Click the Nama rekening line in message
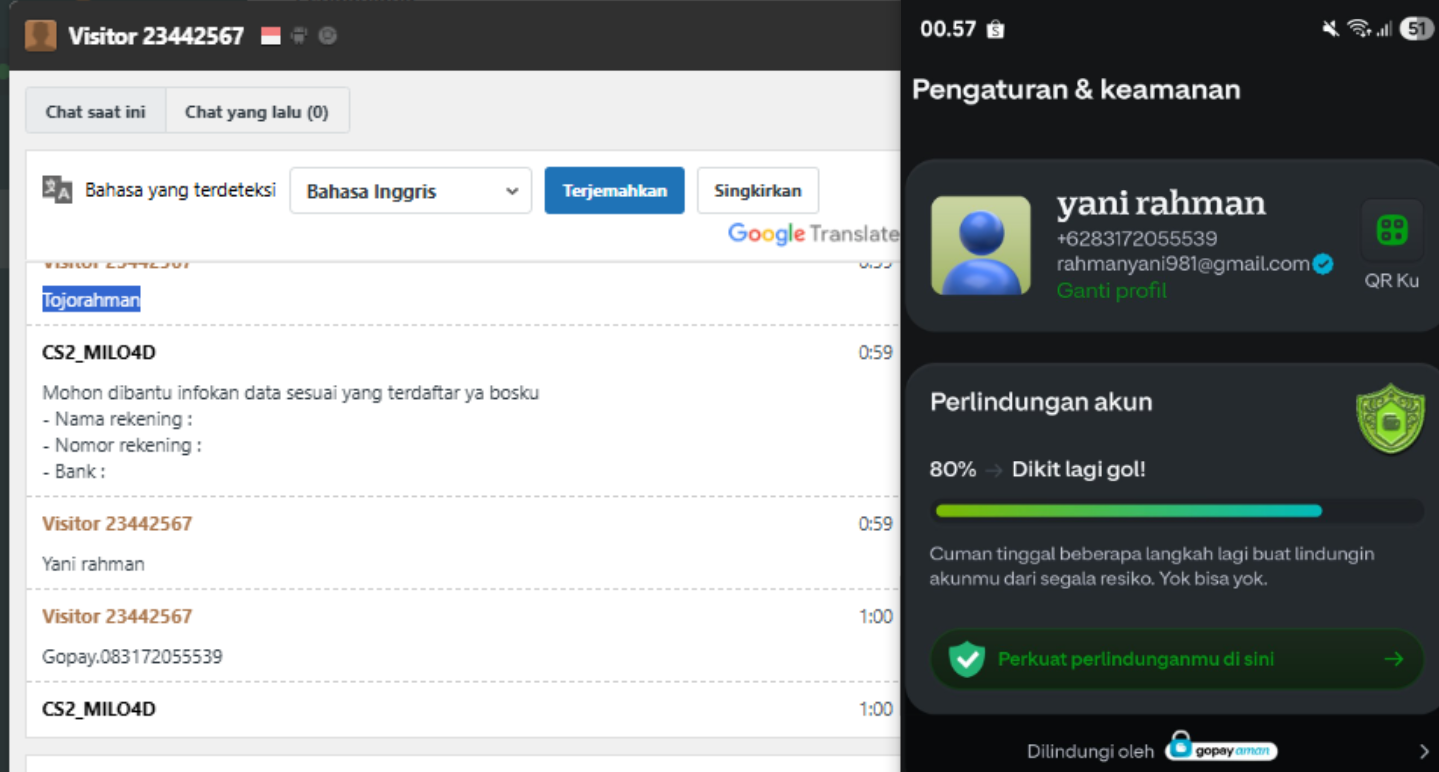 point(117,419)
